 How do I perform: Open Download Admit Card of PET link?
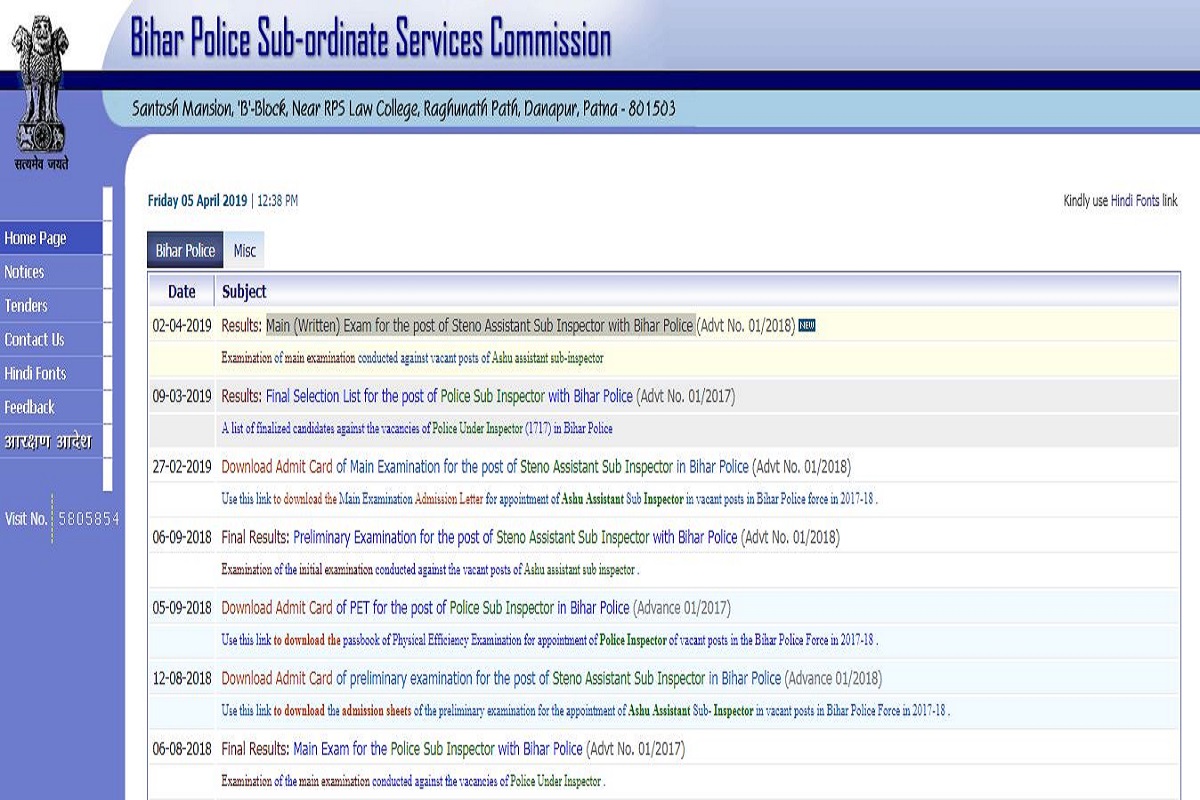pos(425,607)
